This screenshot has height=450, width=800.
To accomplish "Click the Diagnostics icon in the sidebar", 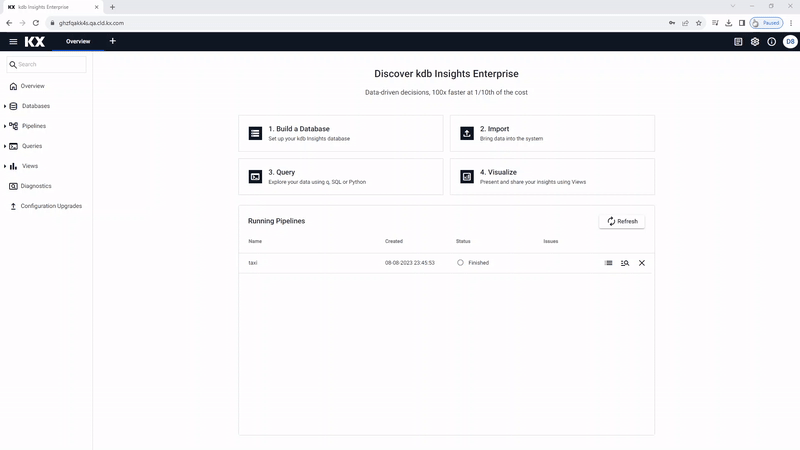I will tap(13, 186).
